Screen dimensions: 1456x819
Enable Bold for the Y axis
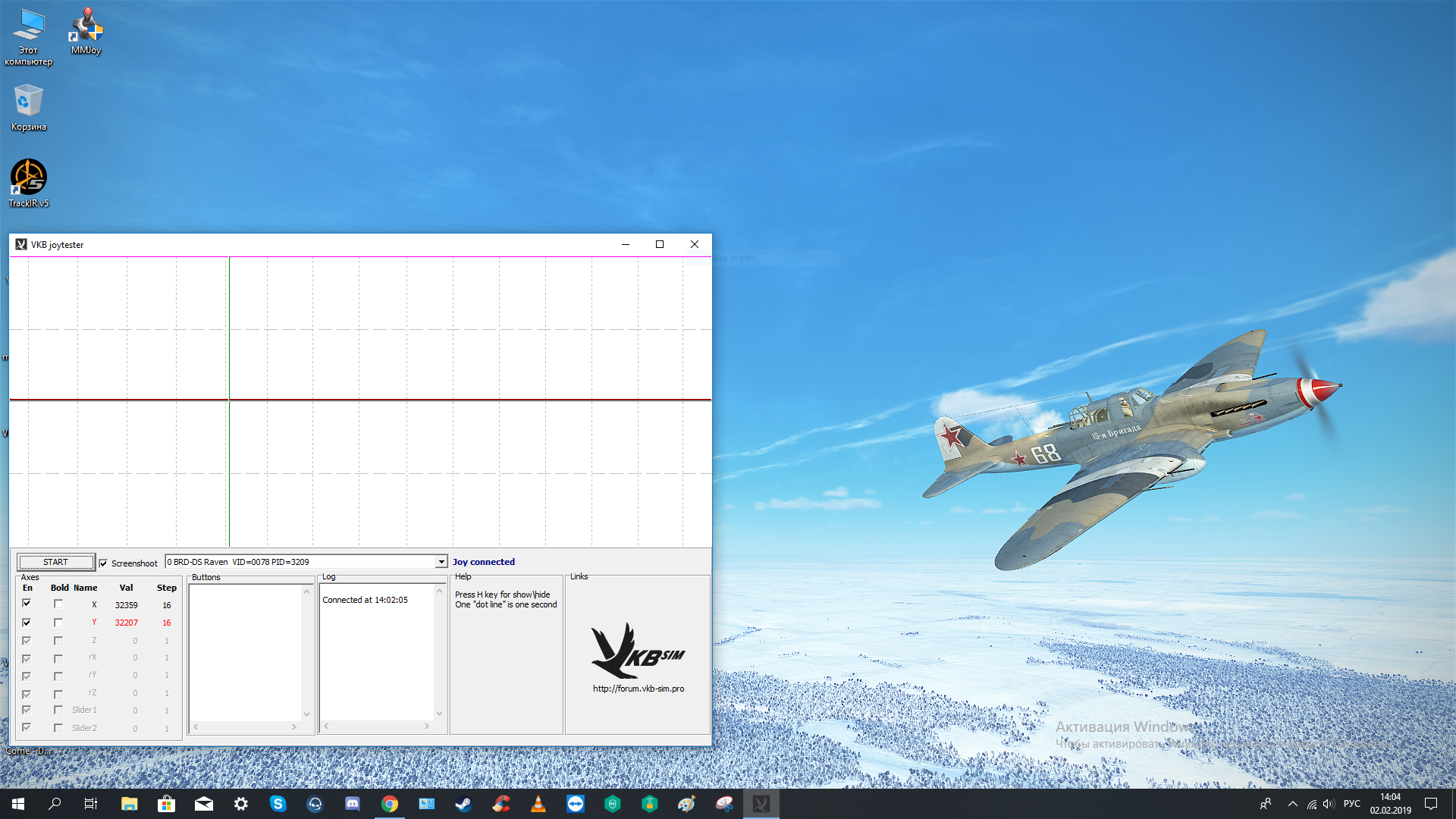point(58,623)
